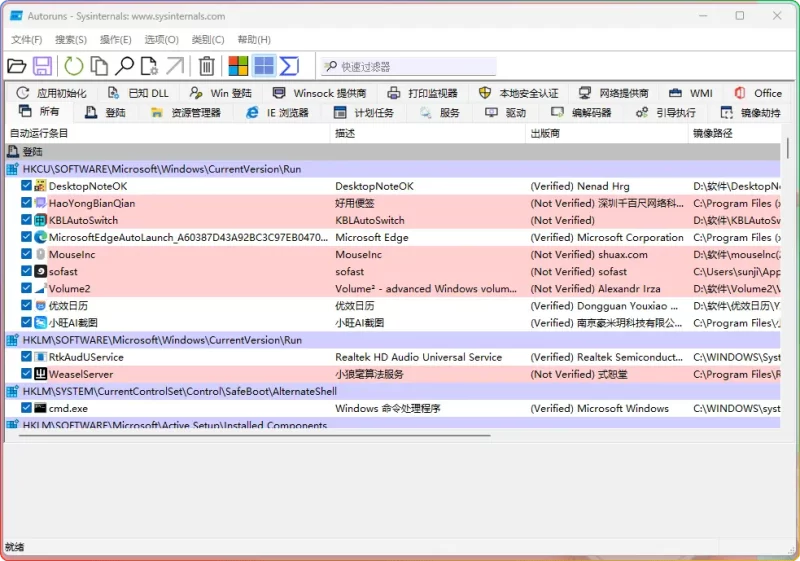Toggle the colorful Windows logo filter icon
The height and width of the screenshot is (561, 800).
tap(238, 66)
